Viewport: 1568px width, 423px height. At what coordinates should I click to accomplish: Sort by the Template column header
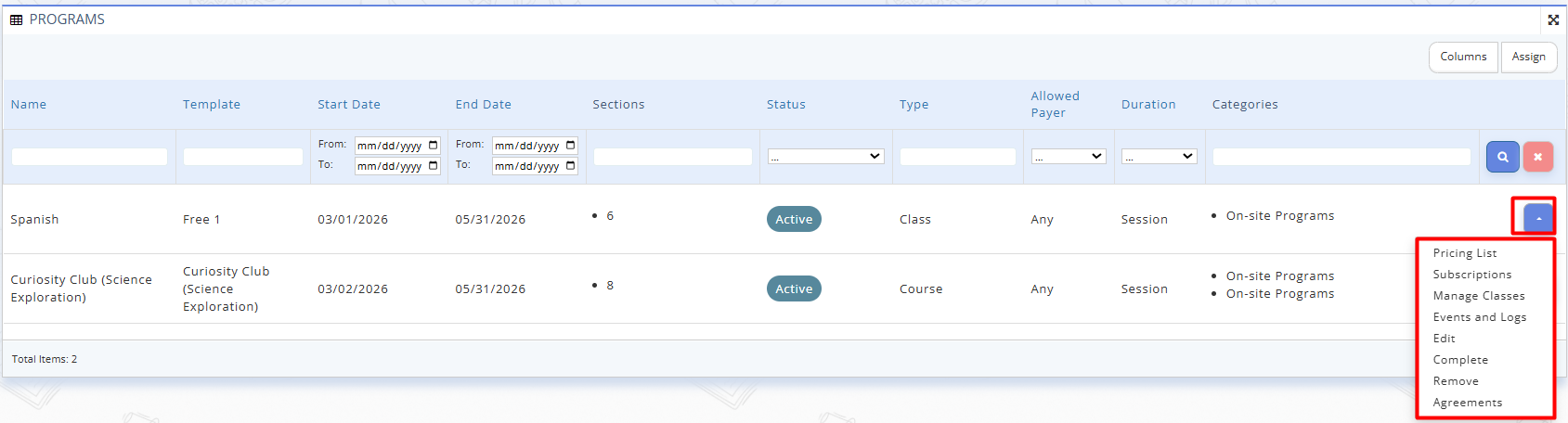point(212,105)
